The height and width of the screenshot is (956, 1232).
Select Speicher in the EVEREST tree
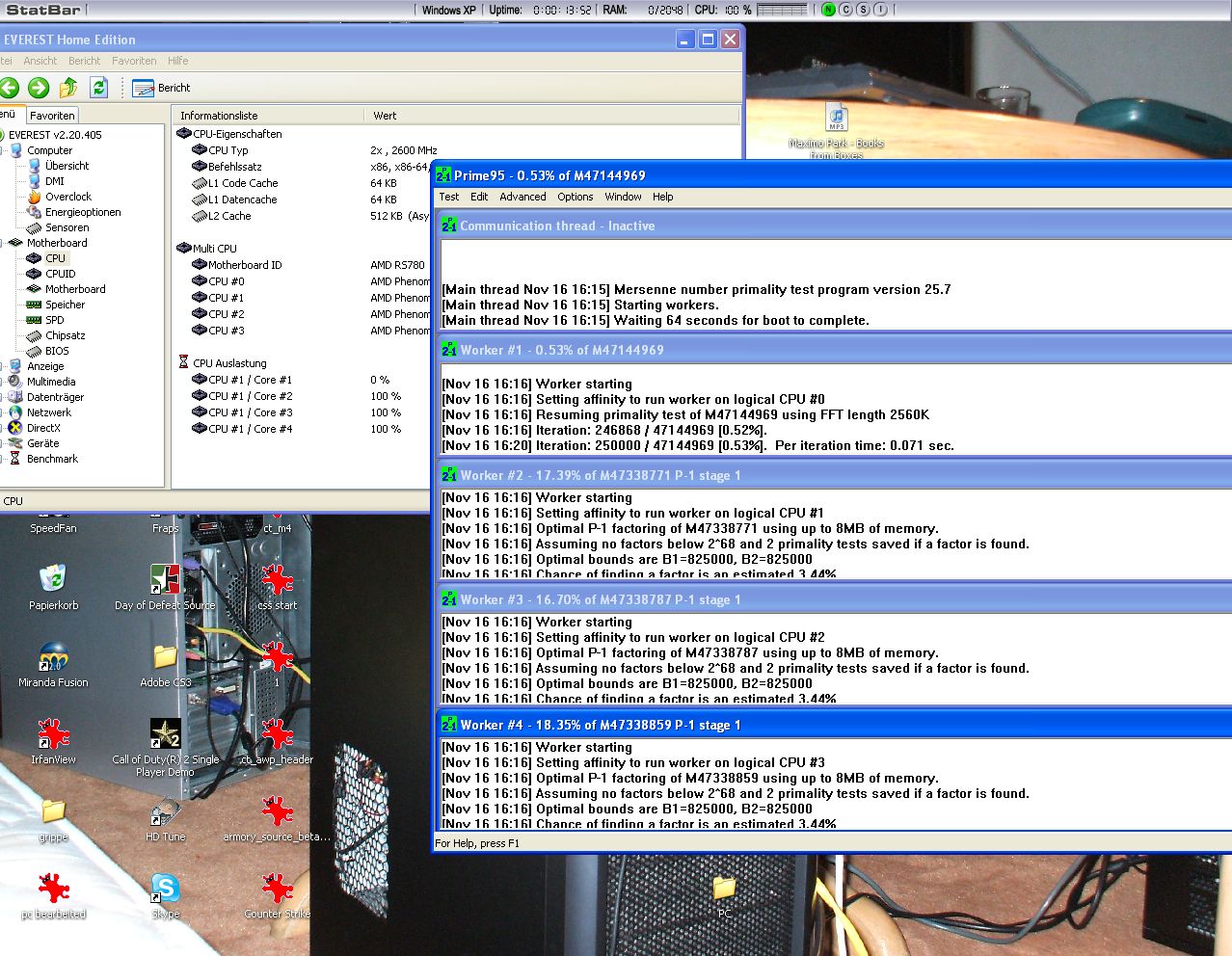[x=65, y=305]
